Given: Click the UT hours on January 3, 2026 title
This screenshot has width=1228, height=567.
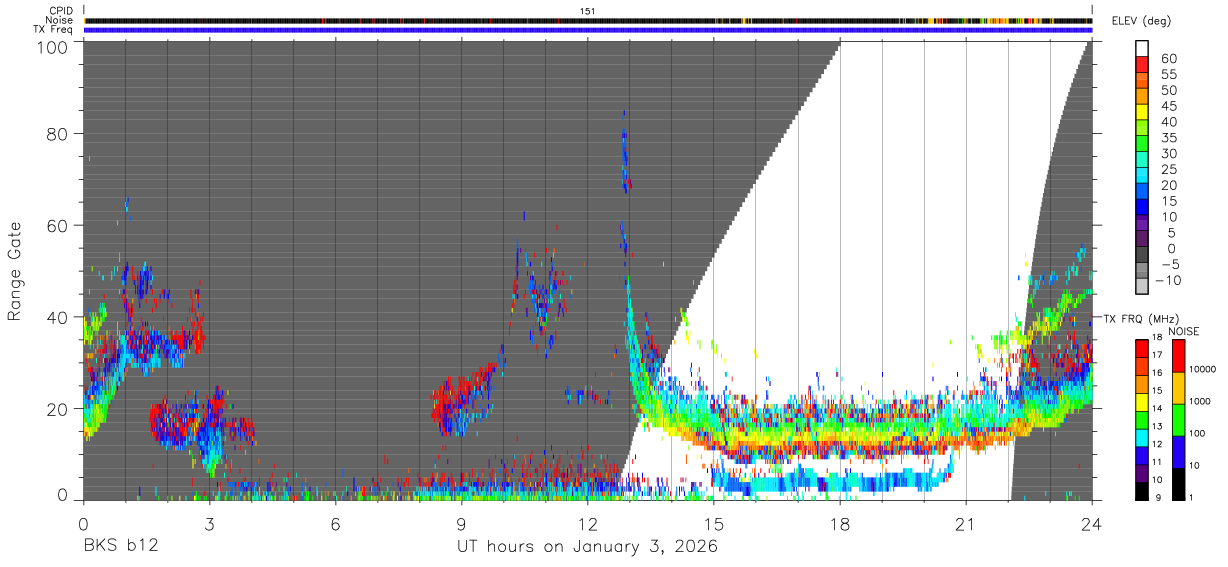Looking at the screenshot, I should [587, 547].
